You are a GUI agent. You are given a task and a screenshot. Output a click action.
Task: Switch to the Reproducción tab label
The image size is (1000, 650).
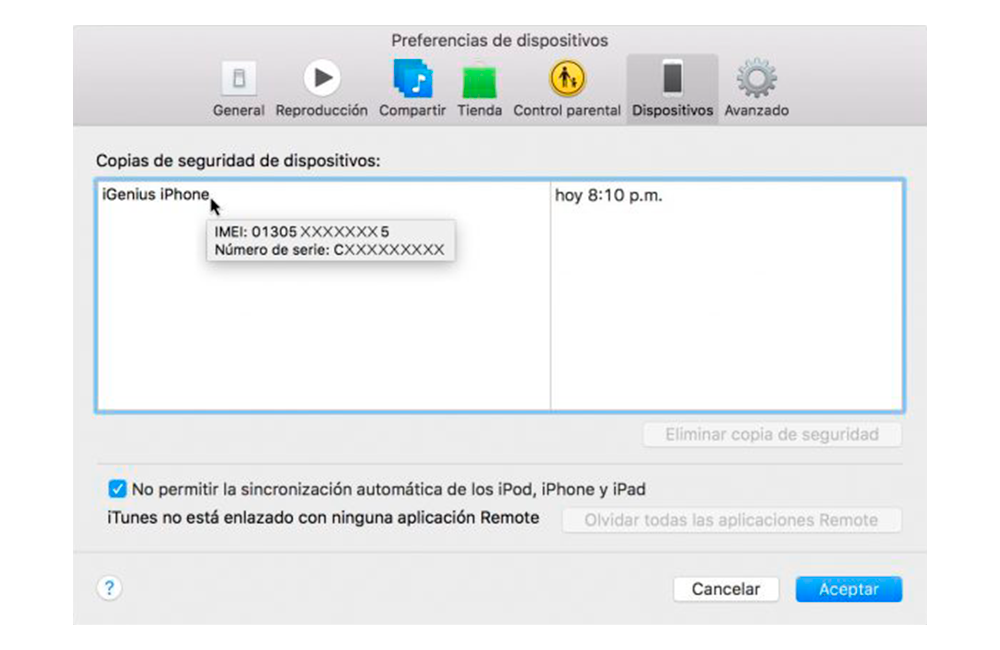point(321,110)
